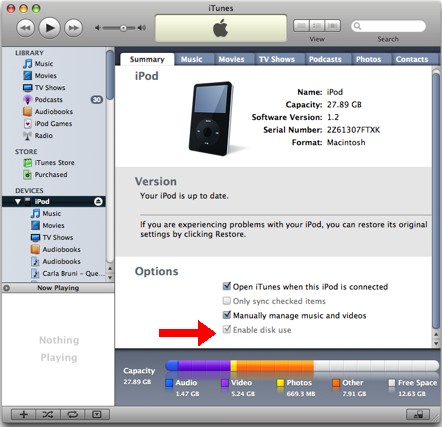Adjust the volume slider
This screenshot has height=427, width=442.
pyautogui.click(x=120, y=28)
